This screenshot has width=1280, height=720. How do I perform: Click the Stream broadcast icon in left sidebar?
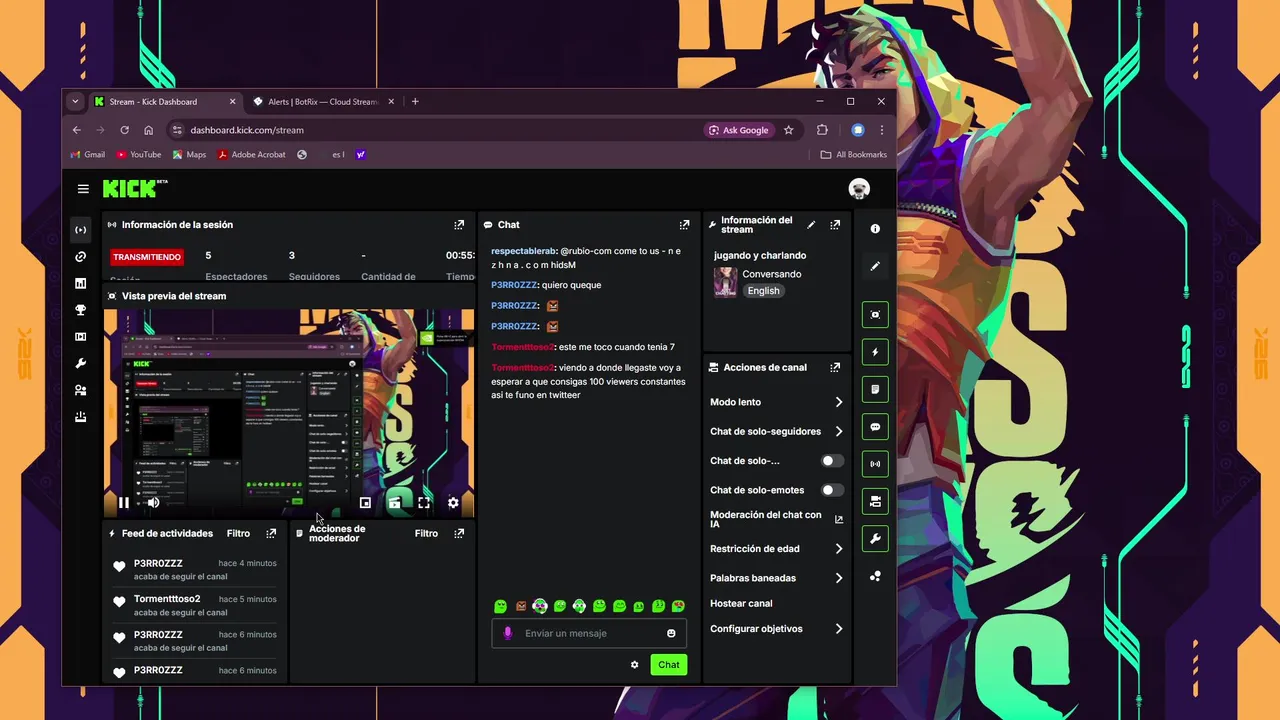click(81, 230)
